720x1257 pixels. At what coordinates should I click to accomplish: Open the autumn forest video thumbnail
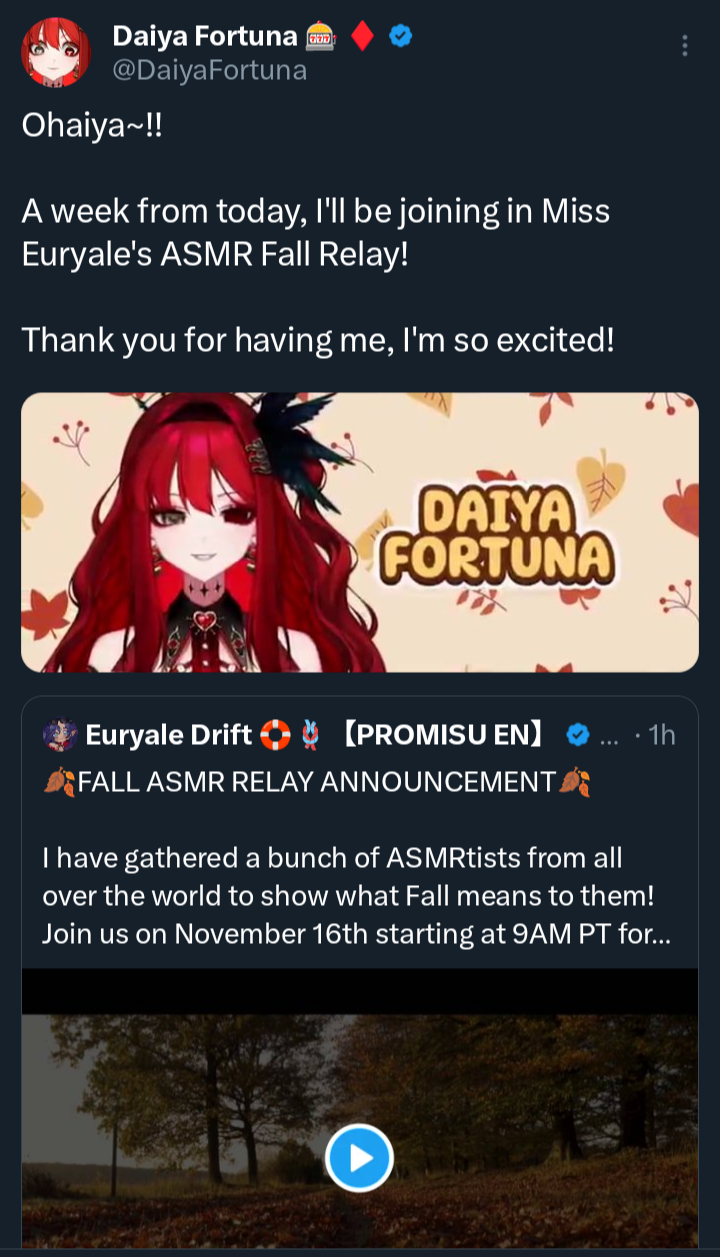click(360, 1108)
